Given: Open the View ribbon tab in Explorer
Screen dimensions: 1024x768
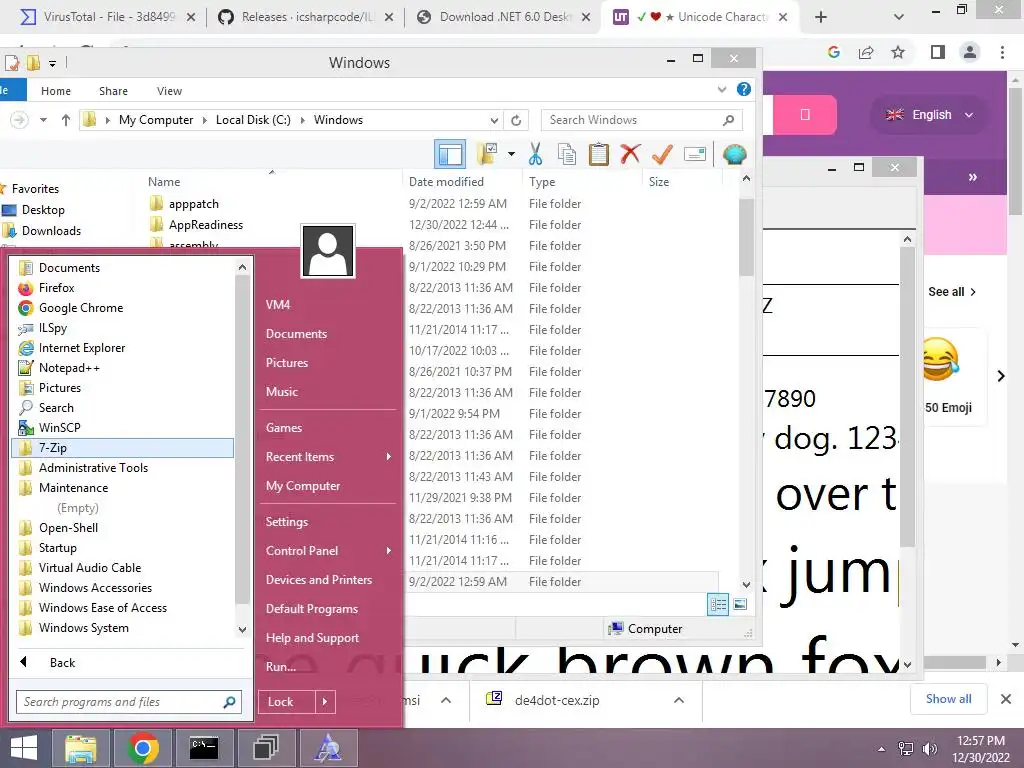Looking at the screenshot, I should (169, 91).
